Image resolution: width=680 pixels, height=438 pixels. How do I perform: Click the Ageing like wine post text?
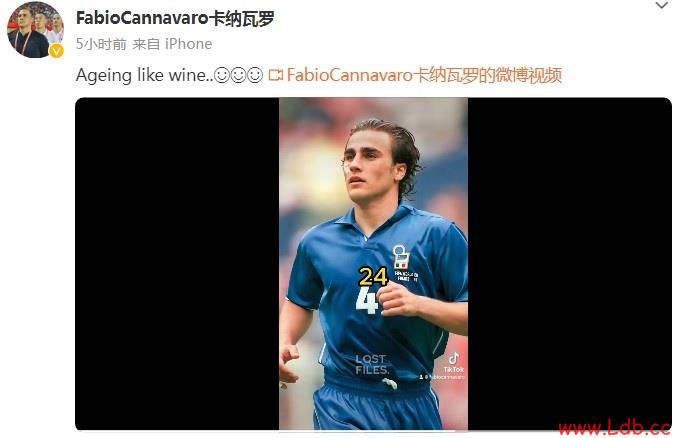(x=144, y=75)
